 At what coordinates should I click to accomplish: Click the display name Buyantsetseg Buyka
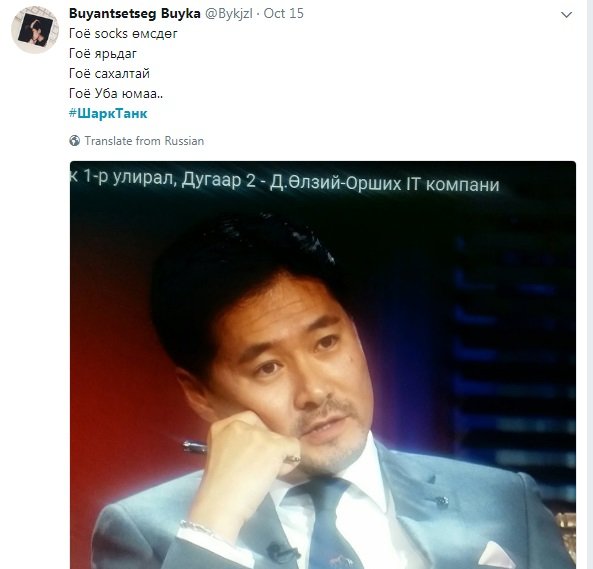135,14
